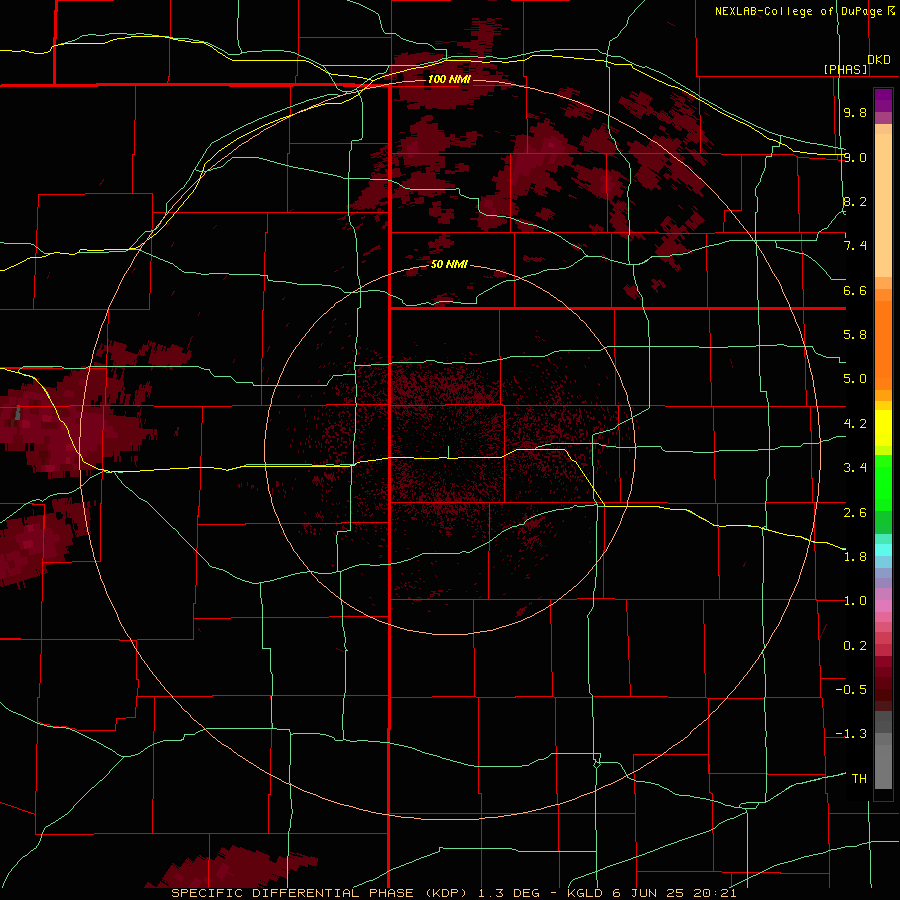The height and width of the screenshot is (900, 900).
Task: Click the Specific Differential Phase caption
Action: point(453,893)
